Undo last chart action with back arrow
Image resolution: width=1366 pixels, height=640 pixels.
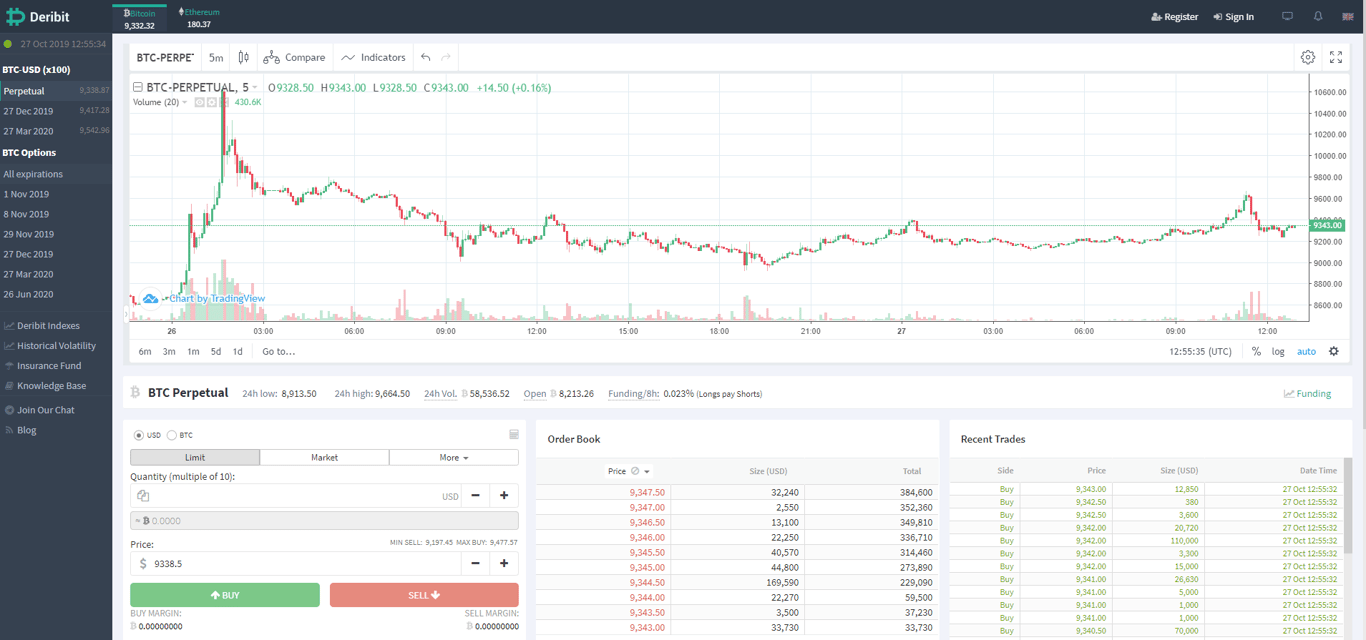point(424,57)
